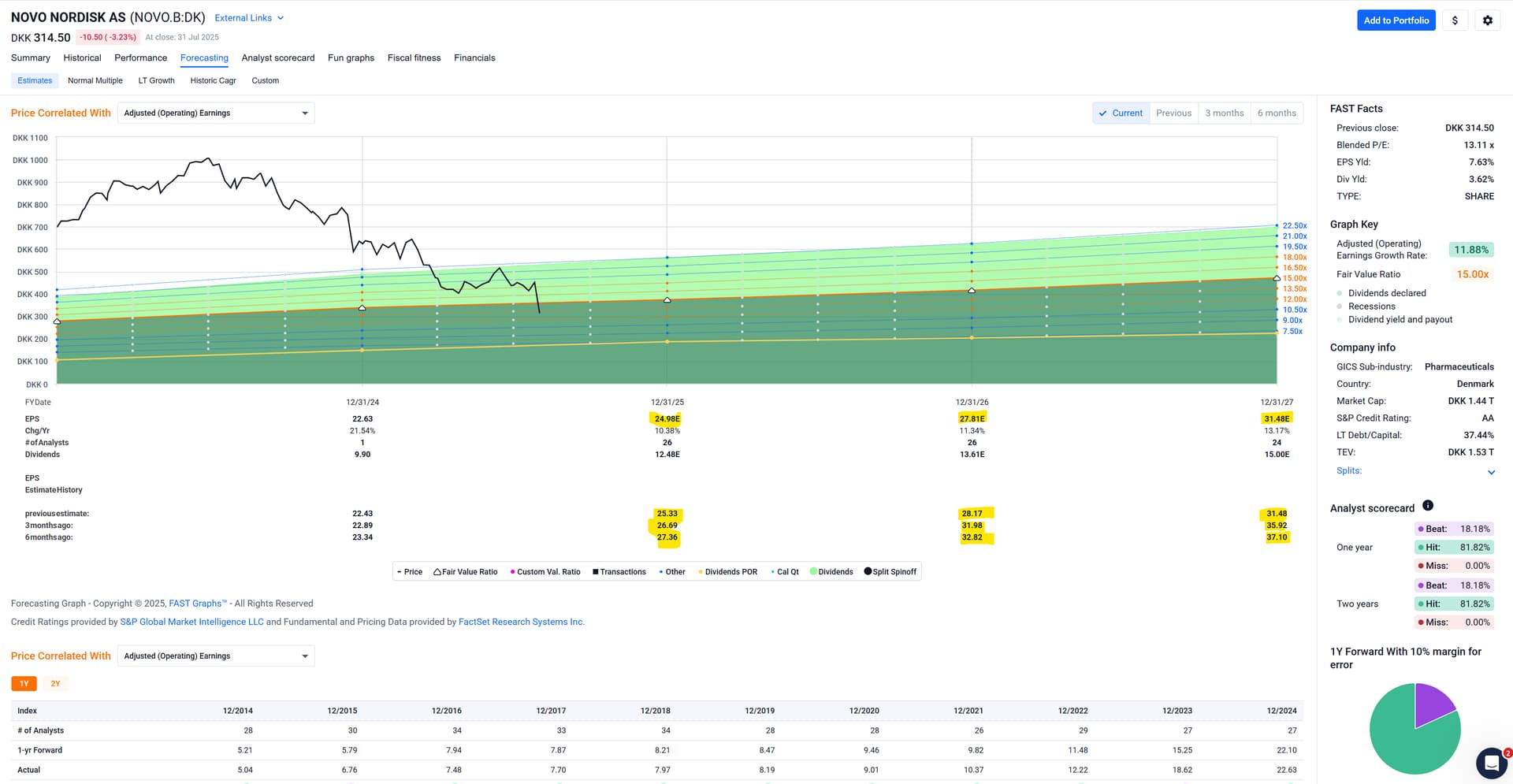Screen dimensions: 1513x784
Task: Open the chat support bubble icon
Action: [1491, 763]
